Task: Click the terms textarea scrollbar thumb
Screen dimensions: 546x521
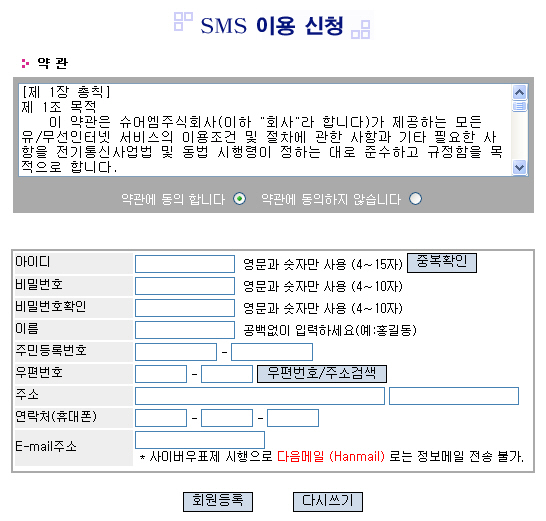Action: pos(519,106)
